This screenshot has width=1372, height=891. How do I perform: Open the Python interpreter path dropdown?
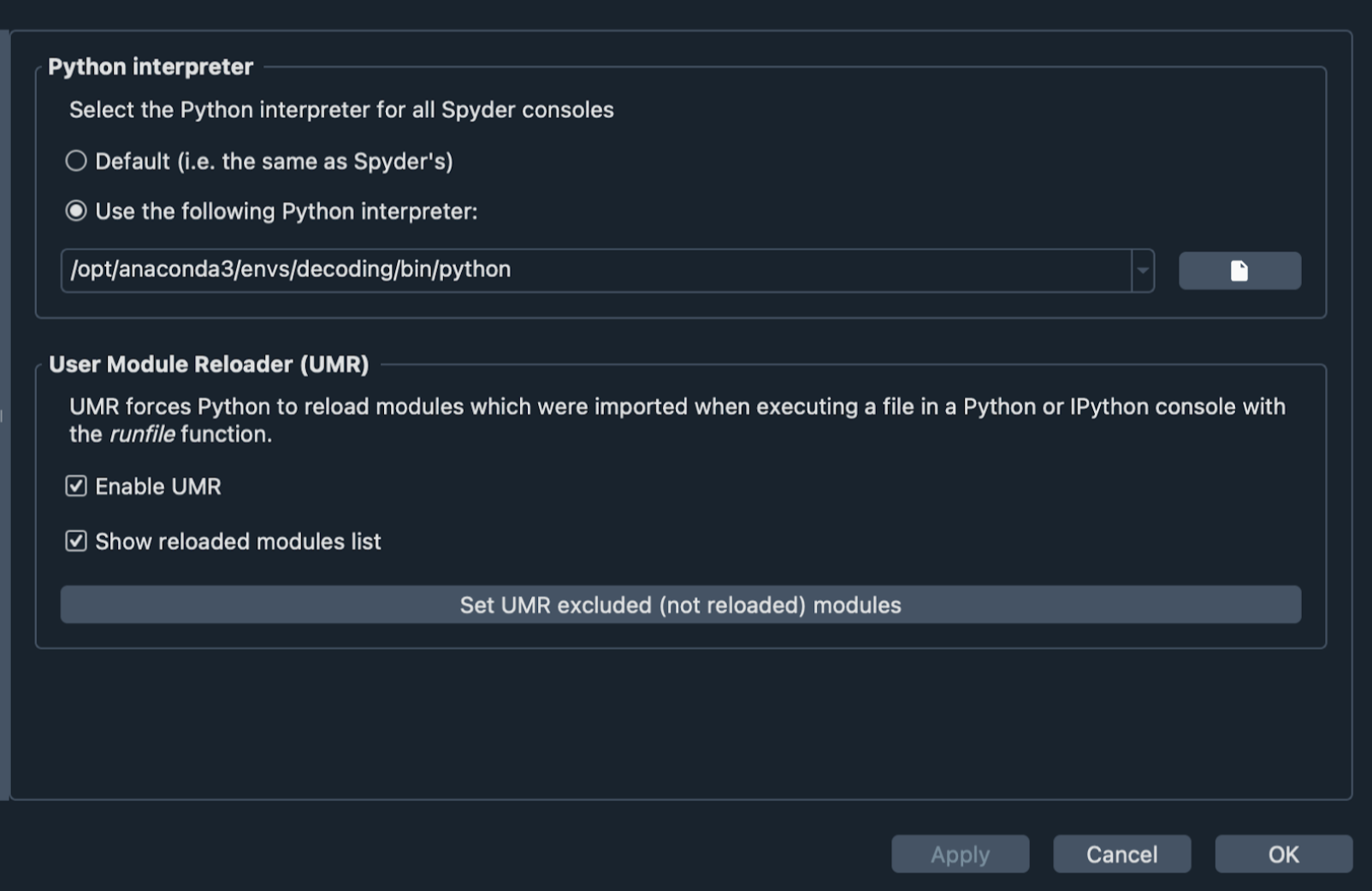(1143, 270)
